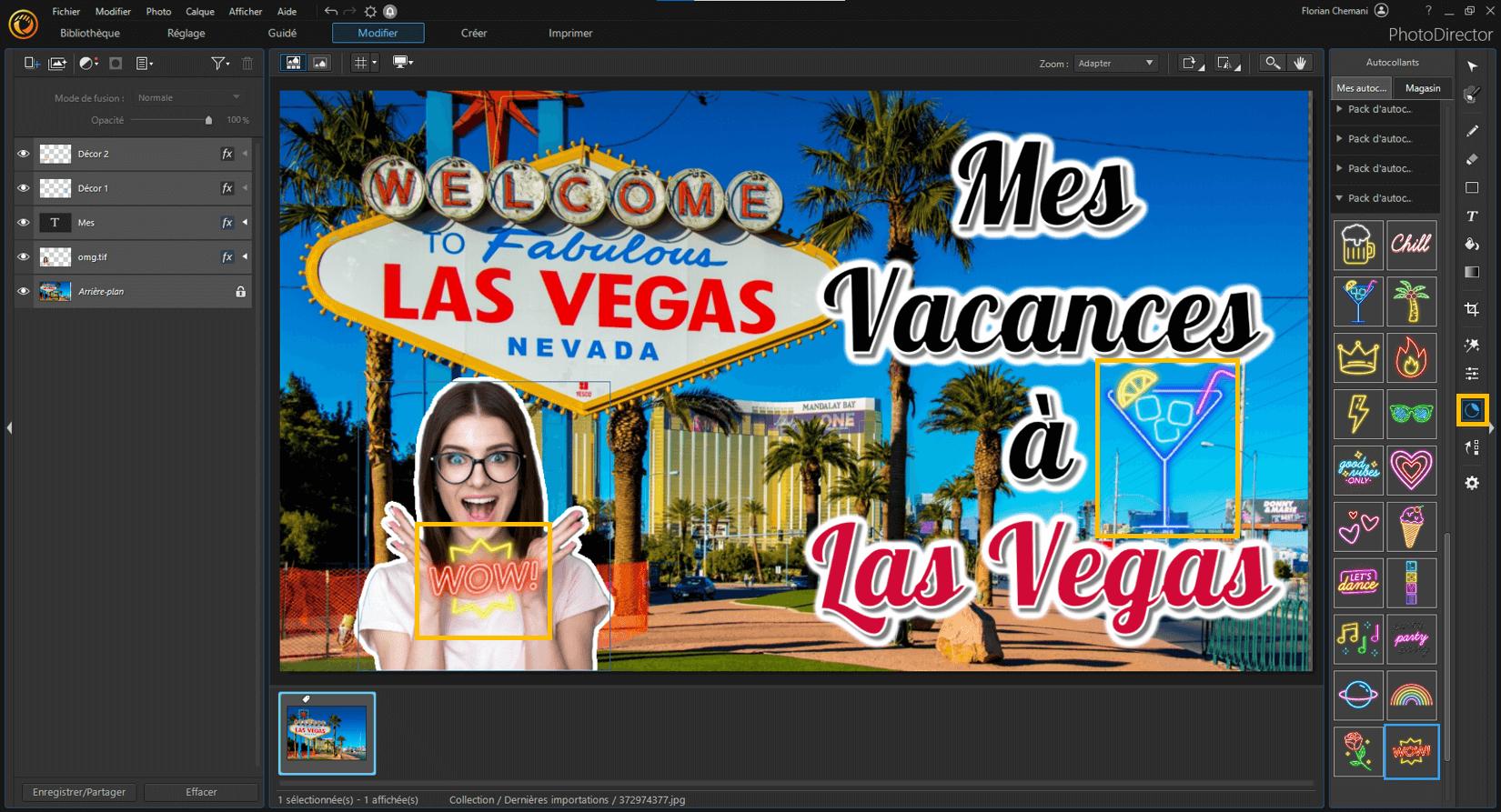1501x812 pixels.
Task: Activate the hand pan tool
Action: click(x=1300, y=63)
